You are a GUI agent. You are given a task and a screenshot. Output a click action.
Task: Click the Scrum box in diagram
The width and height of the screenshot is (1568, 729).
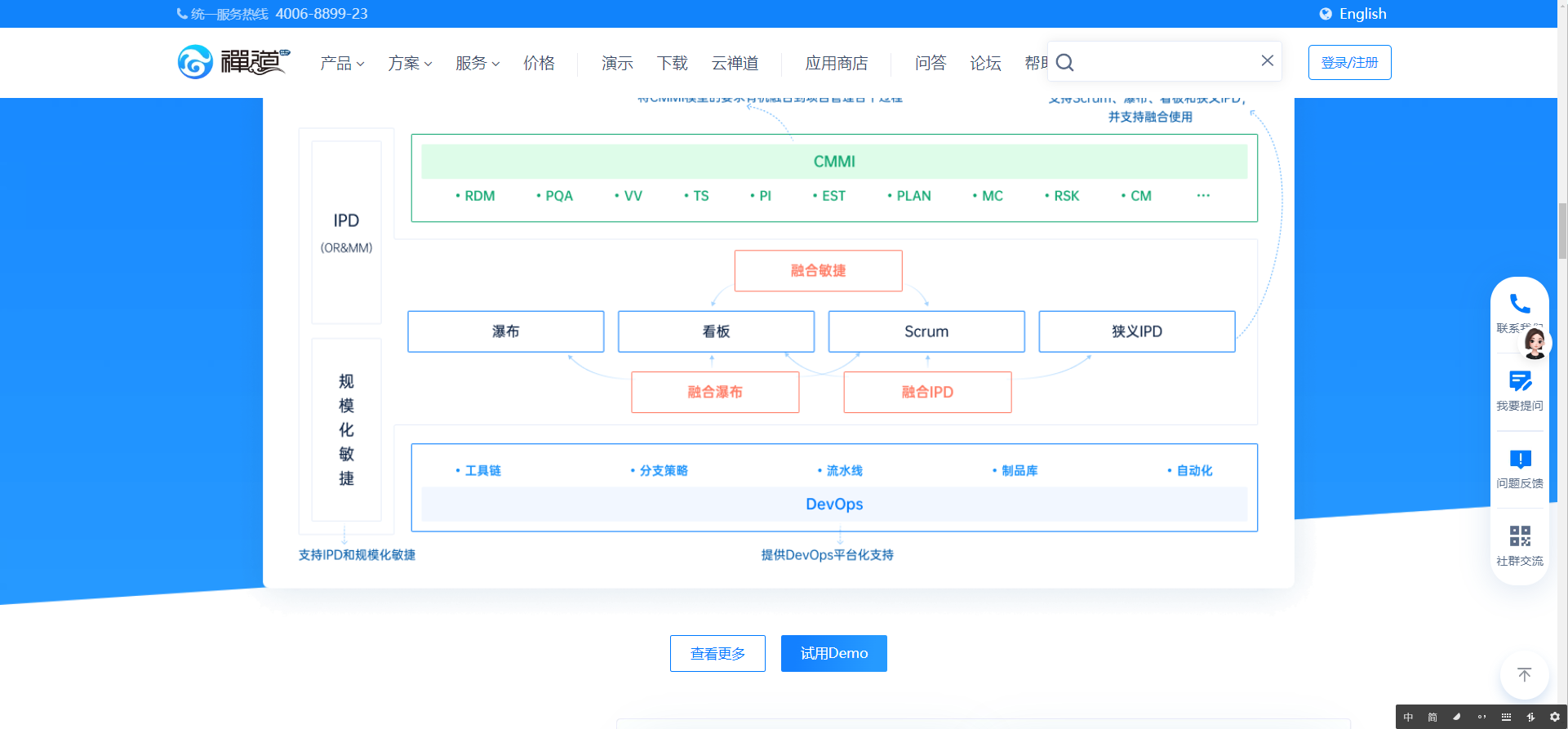926,331
